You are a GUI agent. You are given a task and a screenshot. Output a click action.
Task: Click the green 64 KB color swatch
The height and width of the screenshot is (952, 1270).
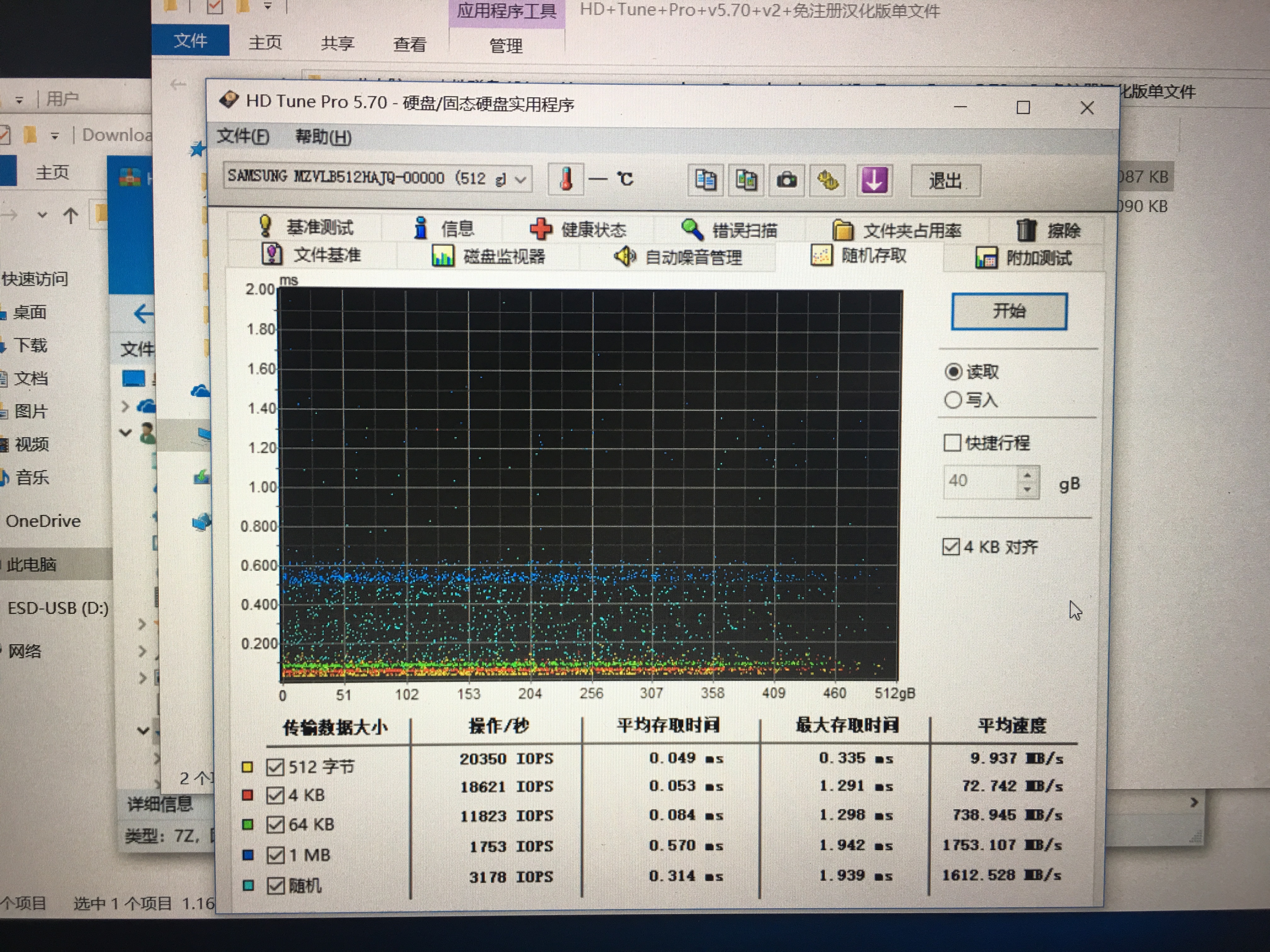248,824
